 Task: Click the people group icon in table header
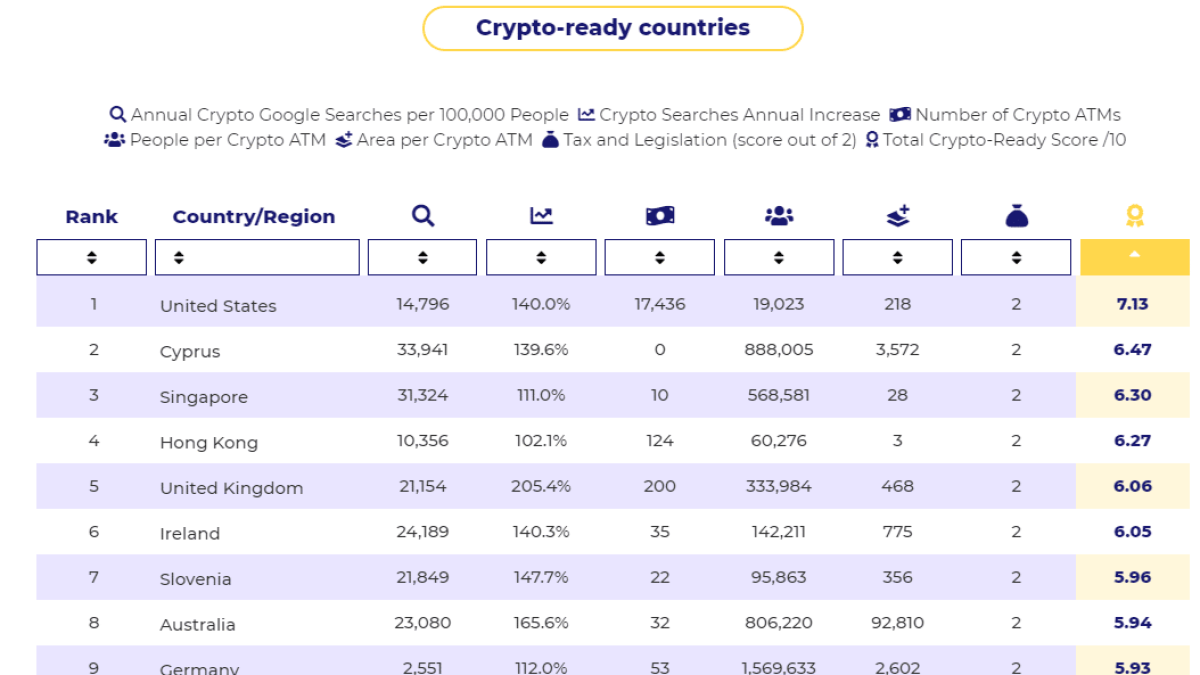(778, 216)
